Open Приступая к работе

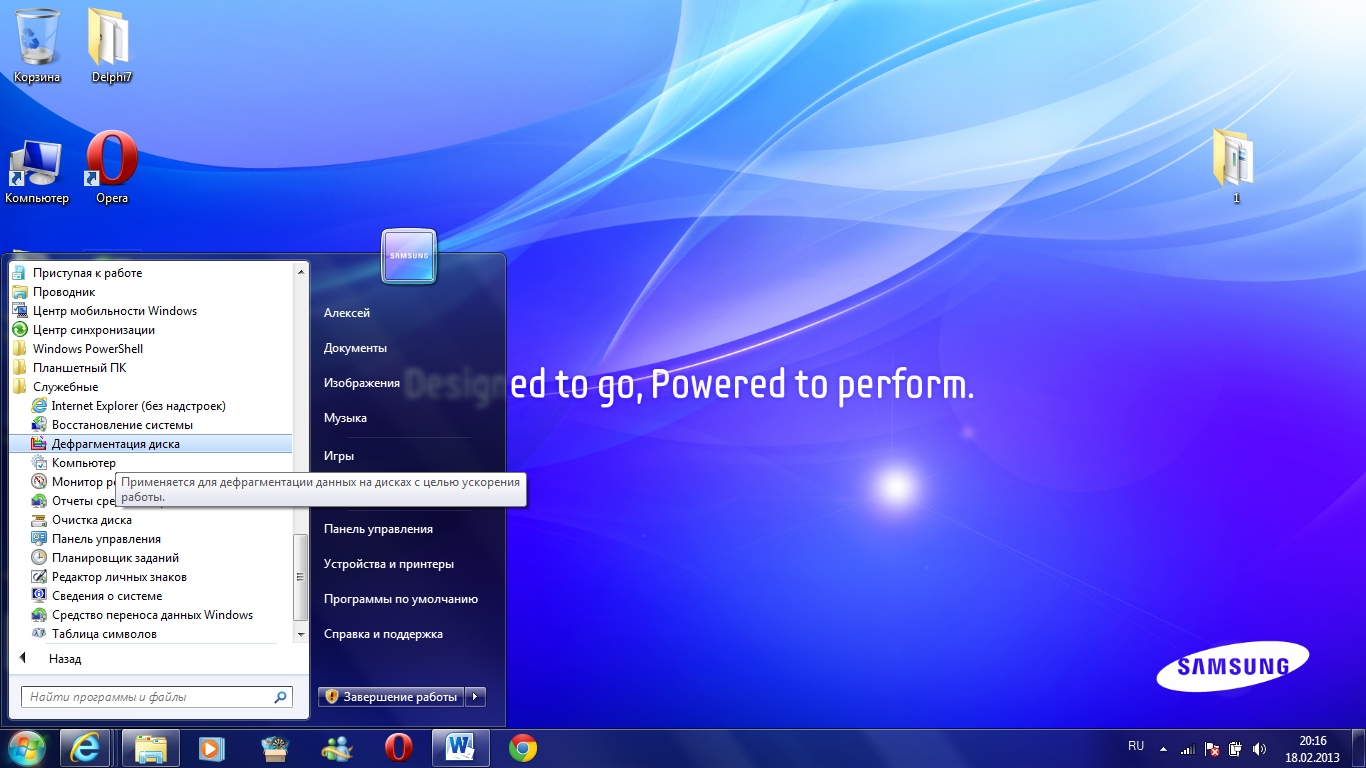[x=150, y=273]
